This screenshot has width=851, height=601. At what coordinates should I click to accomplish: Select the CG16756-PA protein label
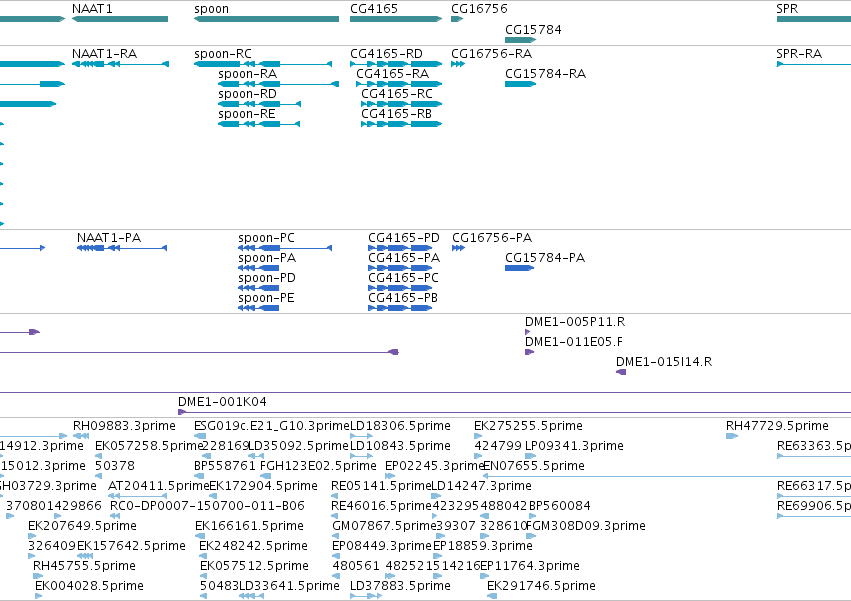coord(492,238)
